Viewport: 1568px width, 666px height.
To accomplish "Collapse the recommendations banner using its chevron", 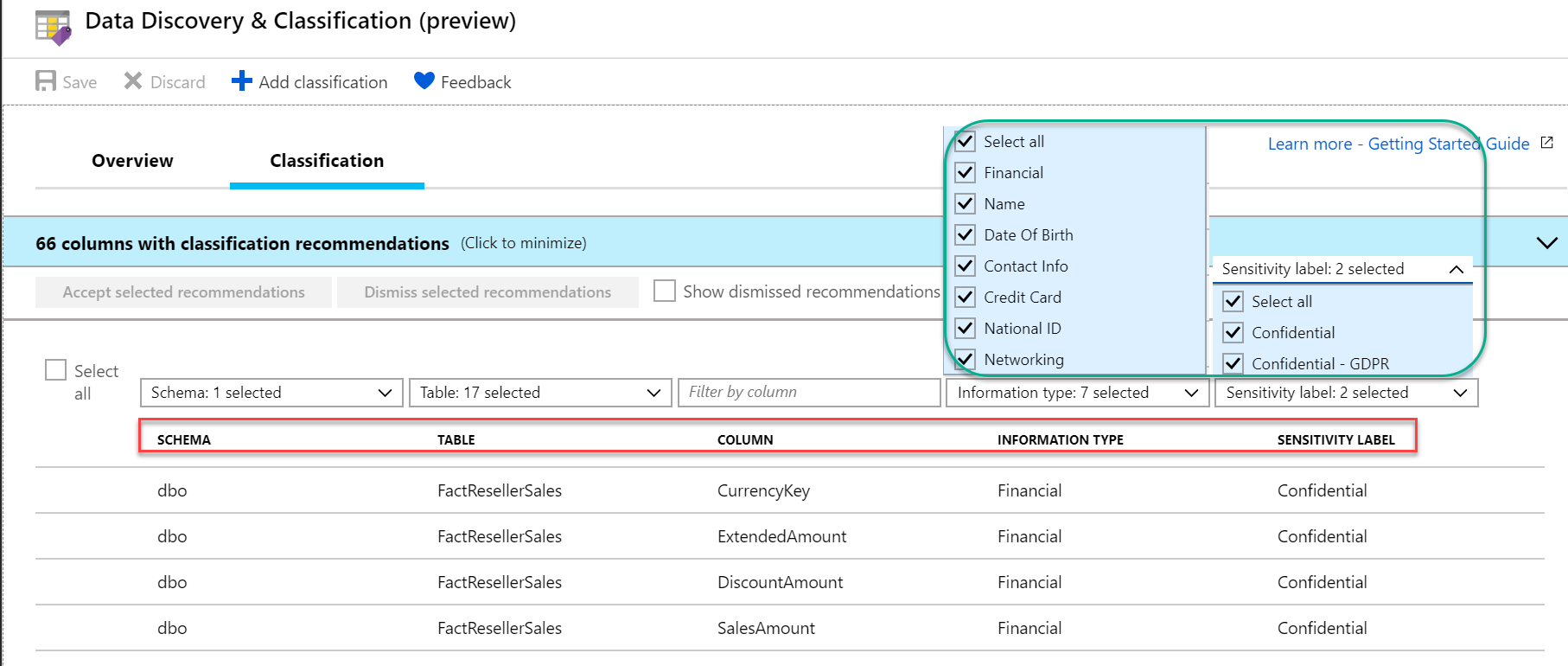I will (1546, 243).
